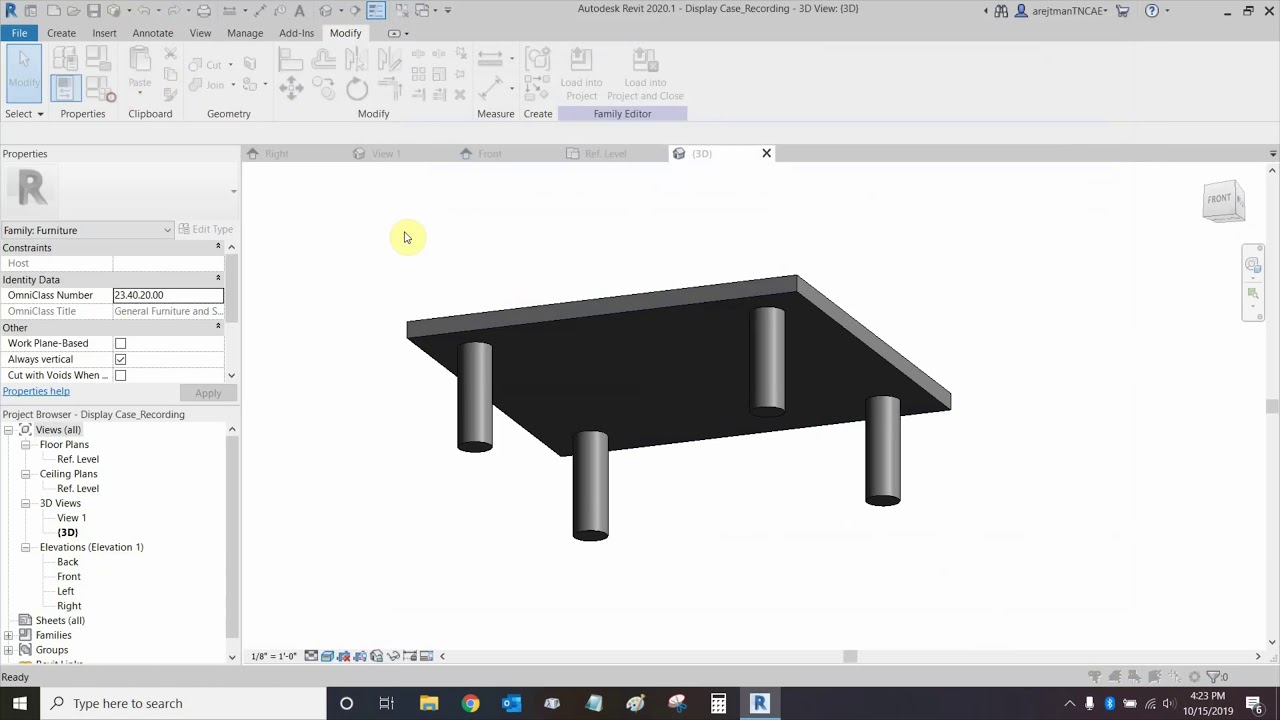
Task: Click the selection Filter icon in status bar
Action: pos(1213,677)
